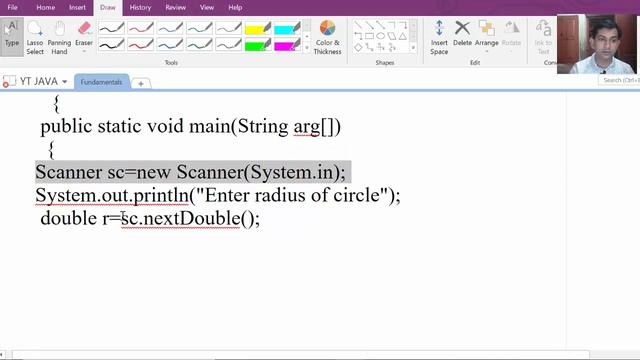Choose the parallelogram shape
The width and height of the screenshot is (640, 360).
391,36
